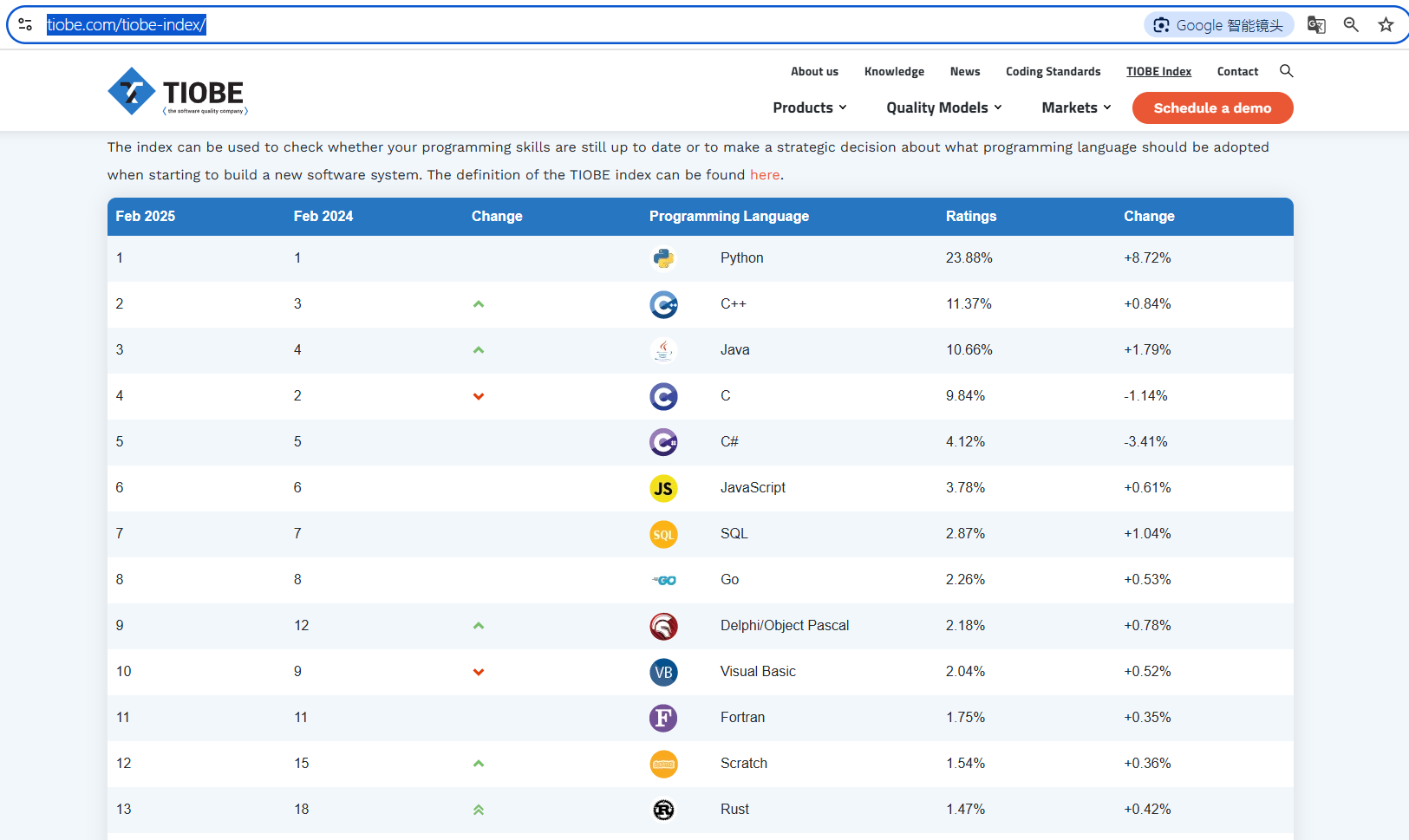Expand the Markets dropdown menu

tap(1076, 107)
